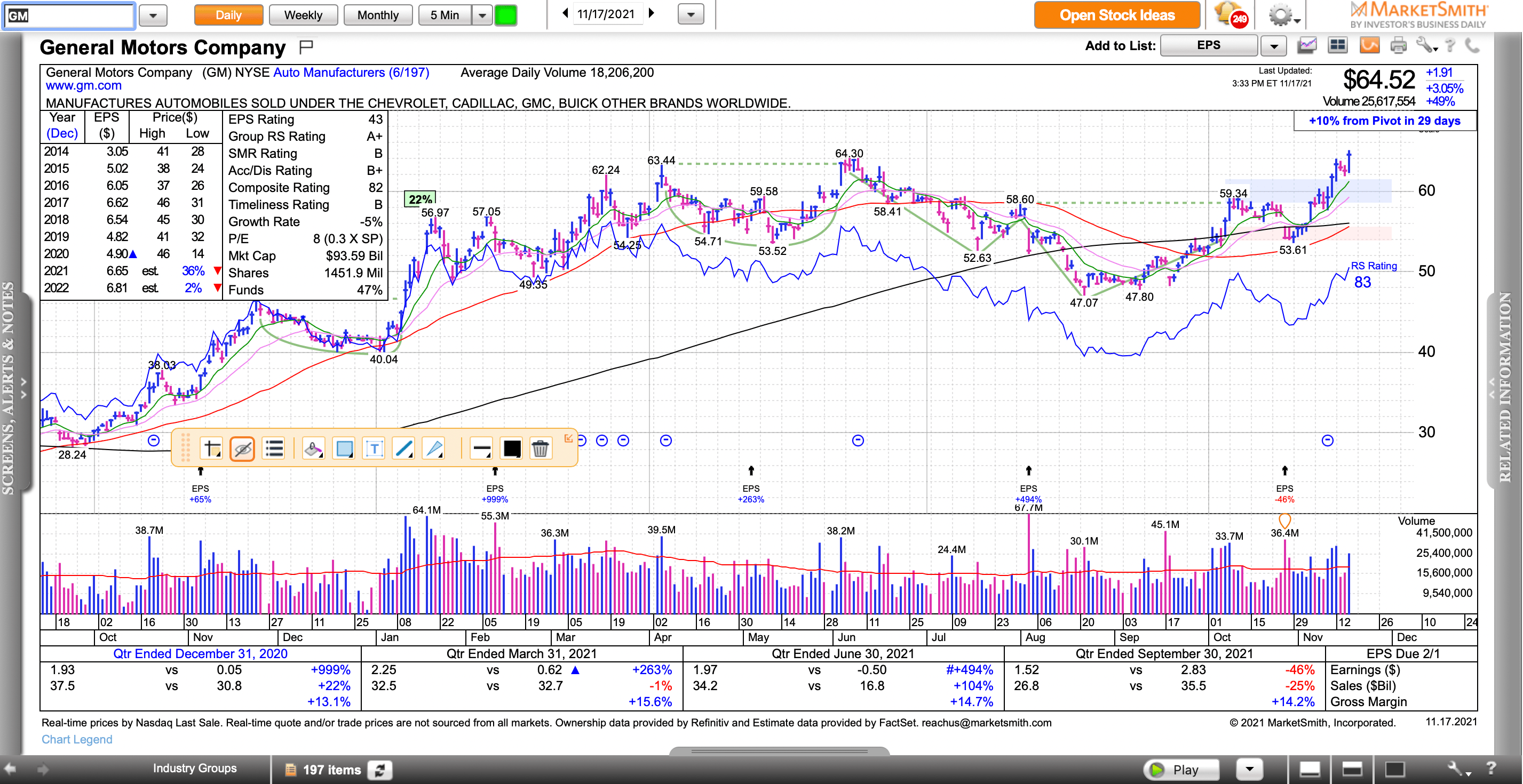Image resolution: width=1523 pixels, height=784 pixels.
Task: Open intraday interval dropdown arrow
Action: coord(482,15)
